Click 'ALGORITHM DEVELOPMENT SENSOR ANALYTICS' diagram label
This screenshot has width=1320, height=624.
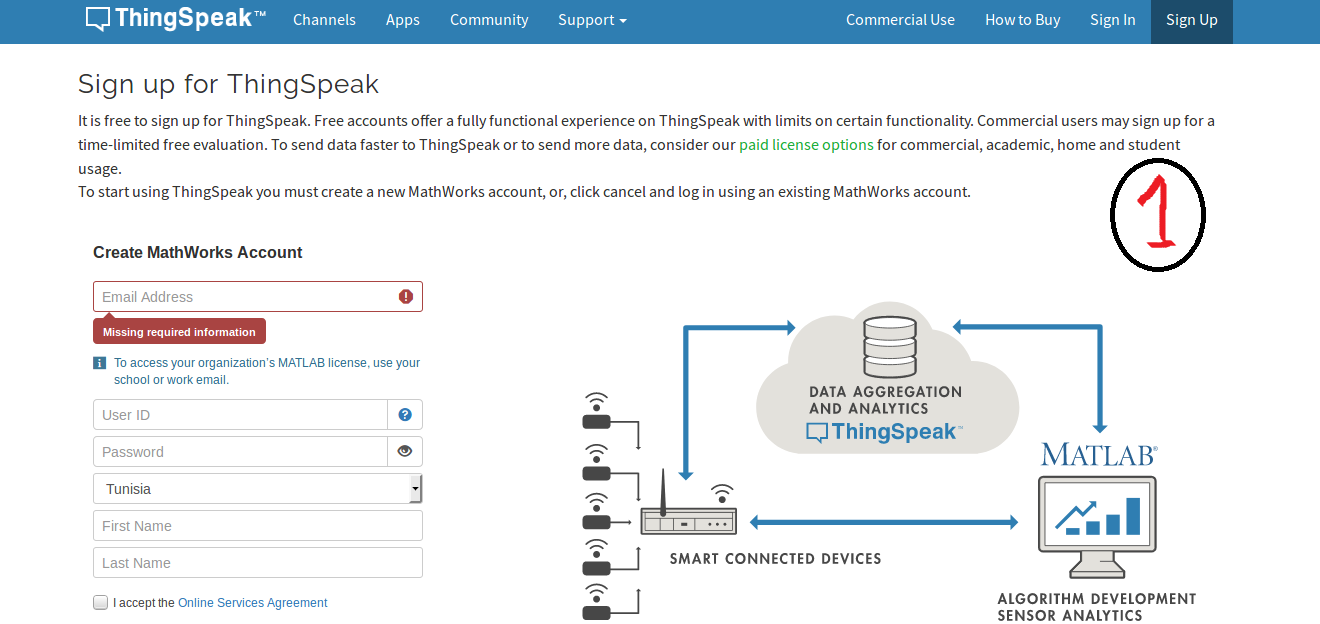click(1097, 607)
